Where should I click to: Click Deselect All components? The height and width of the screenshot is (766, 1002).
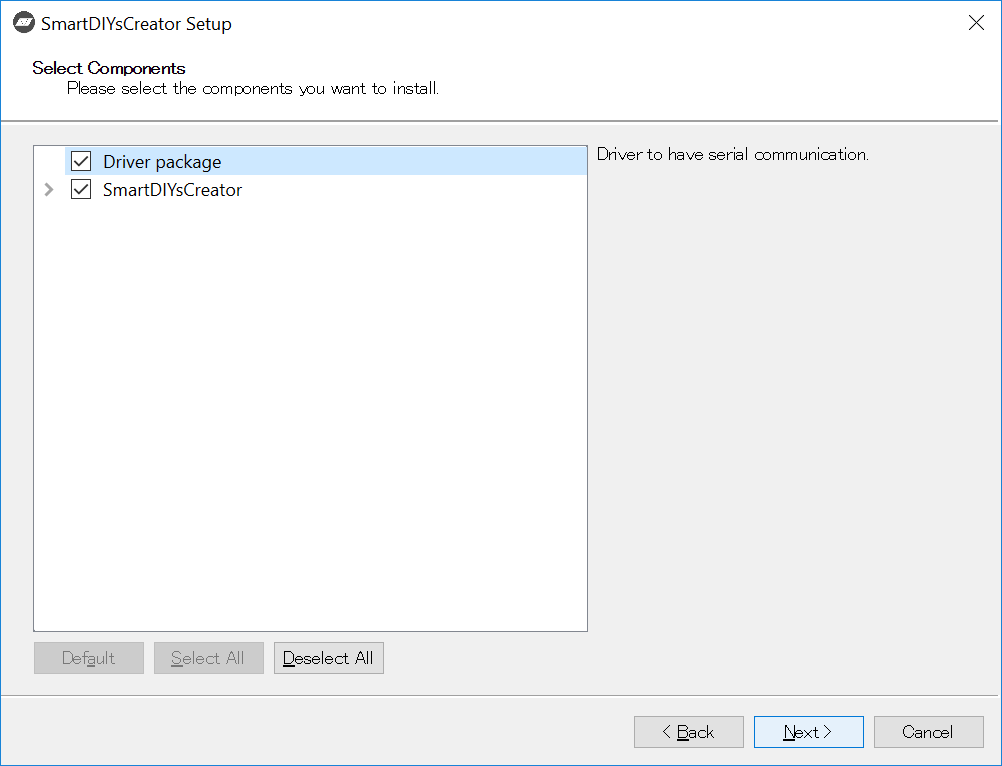pos(328,658)
